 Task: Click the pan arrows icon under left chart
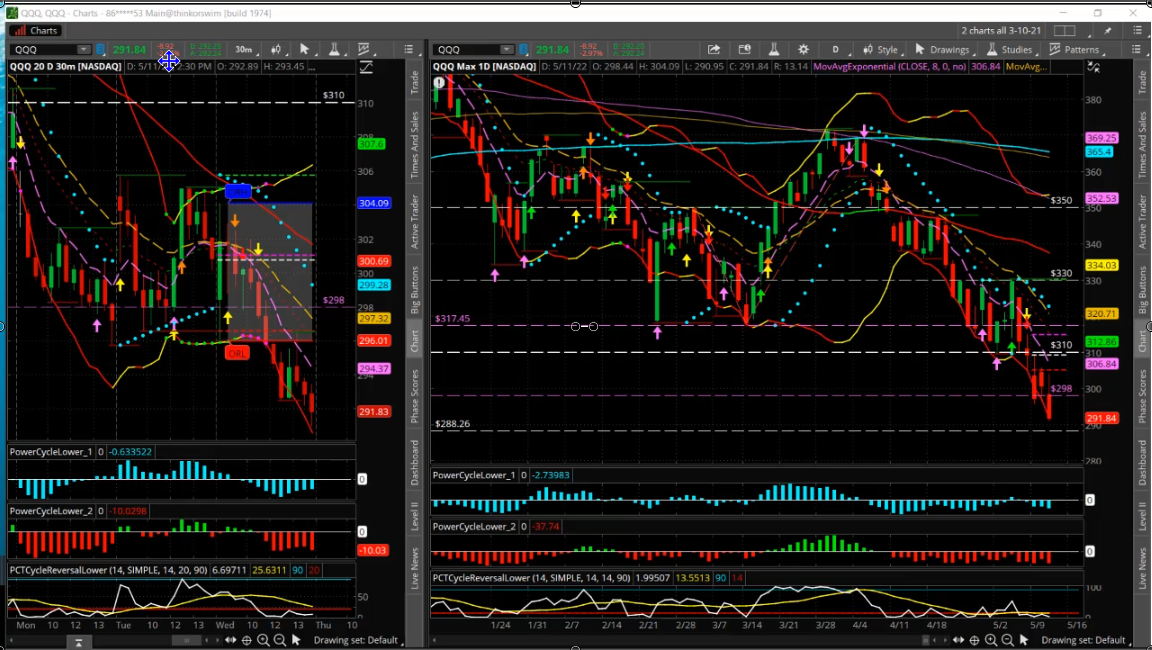tap(231, 640)
